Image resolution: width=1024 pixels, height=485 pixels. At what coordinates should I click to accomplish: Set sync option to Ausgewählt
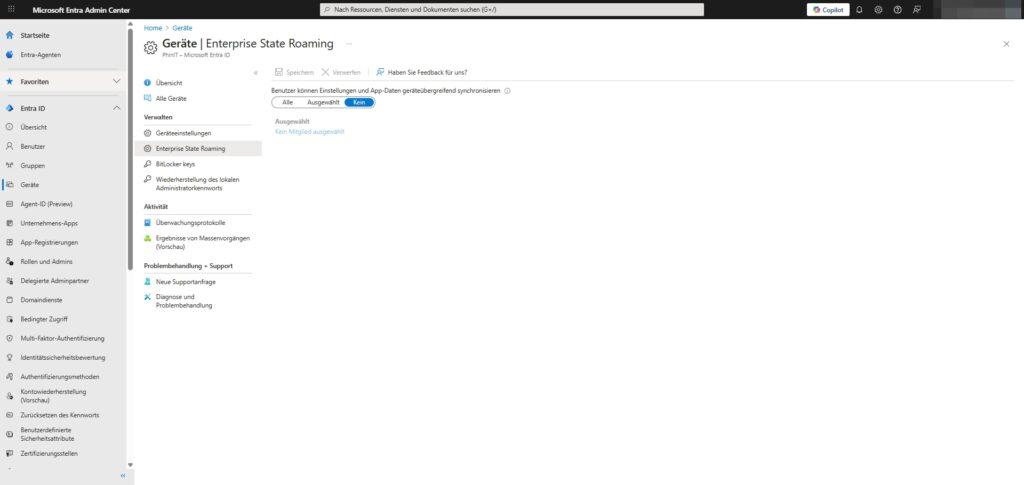point(323,102)
